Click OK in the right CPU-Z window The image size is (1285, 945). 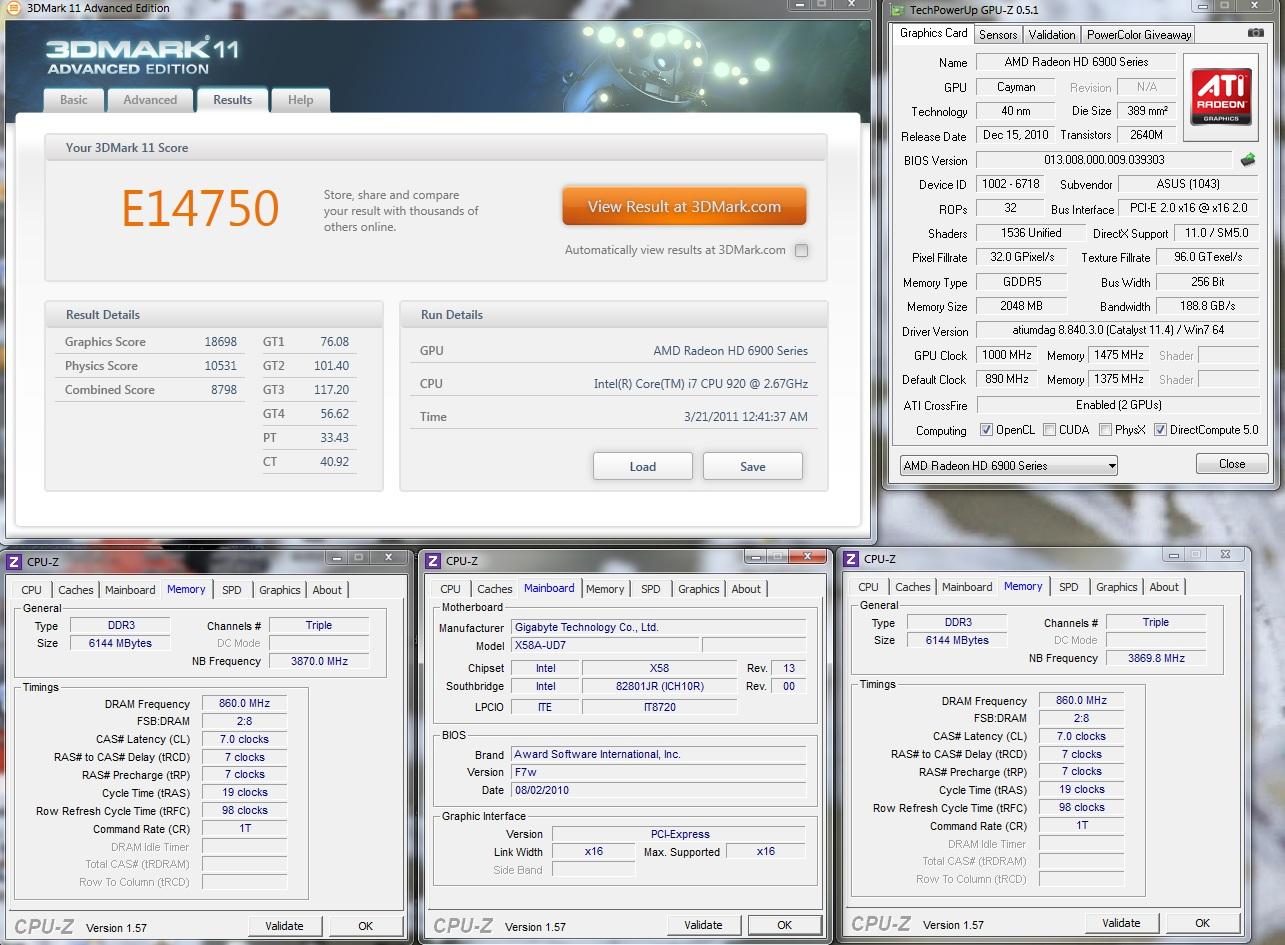(1203, 923)
